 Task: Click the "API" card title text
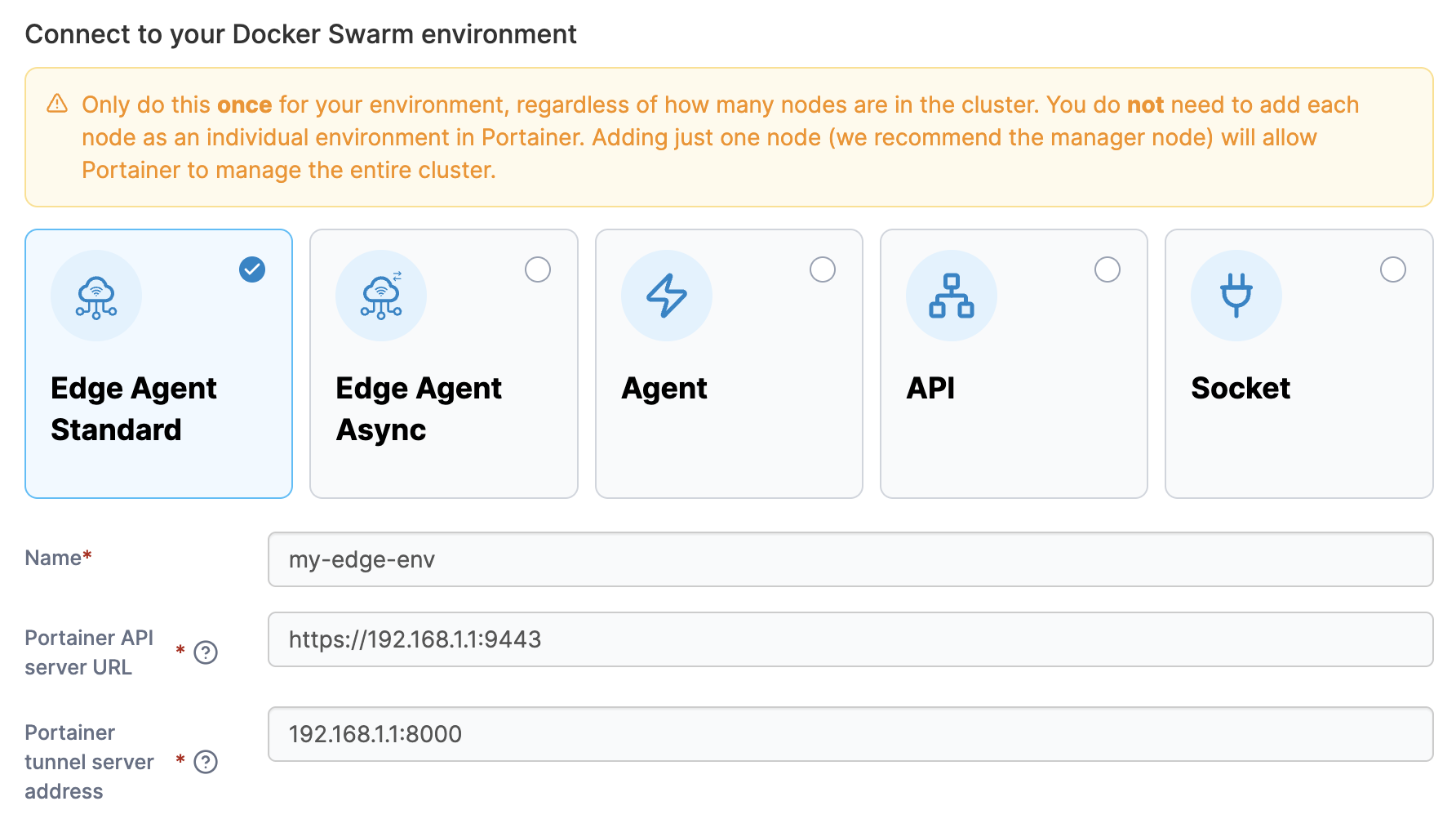click(930, 388)
